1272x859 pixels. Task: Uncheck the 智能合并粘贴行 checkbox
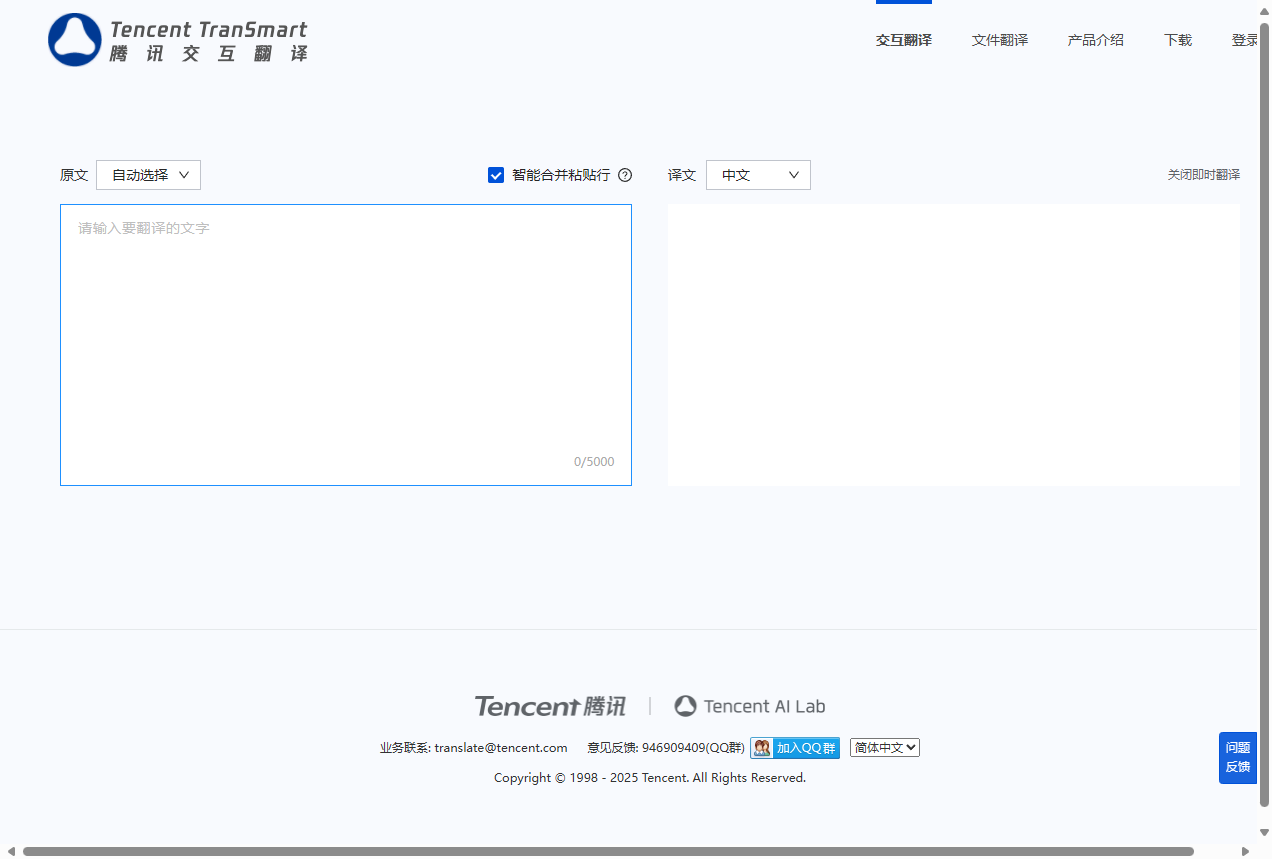pos(496,175)
